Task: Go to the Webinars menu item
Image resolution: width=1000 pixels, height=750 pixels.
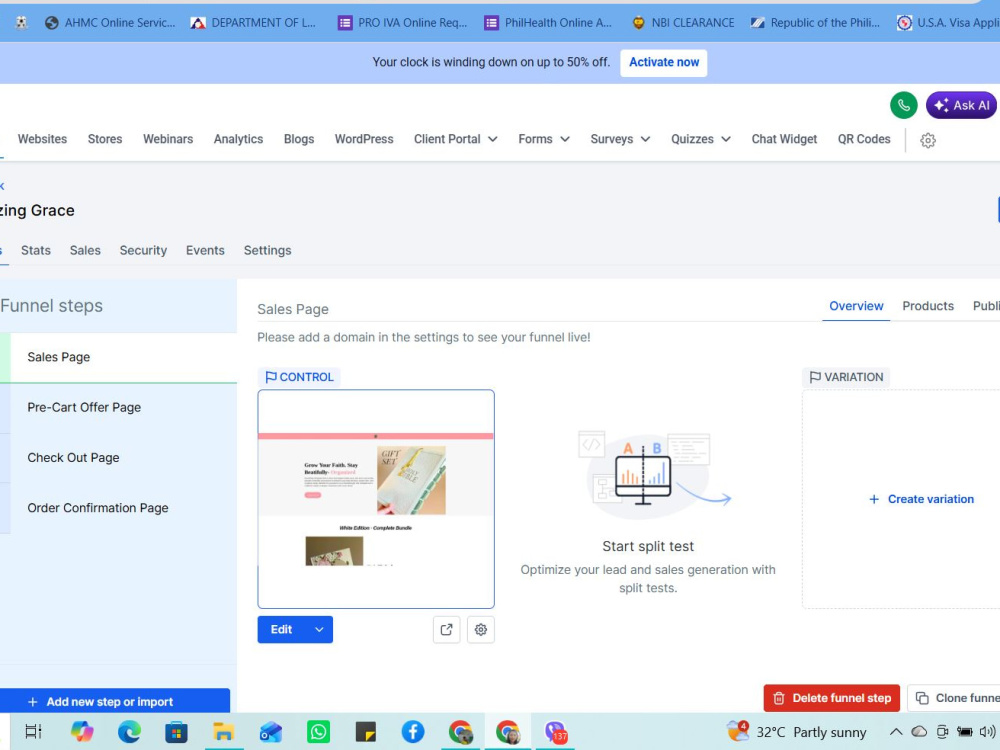Action: click(x=168, y=139)
